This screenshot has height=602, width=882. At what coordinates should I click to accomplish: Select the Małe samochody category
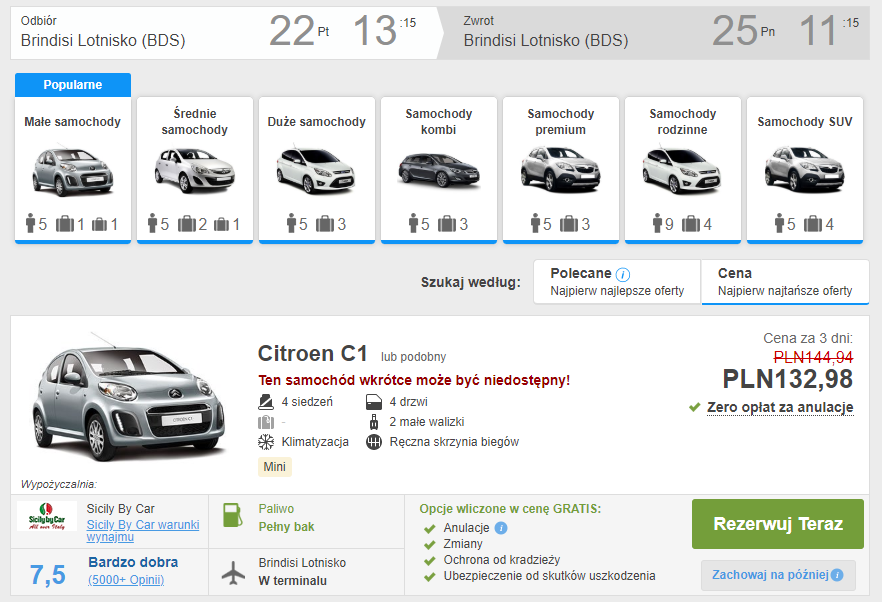(x=72, y=169)
